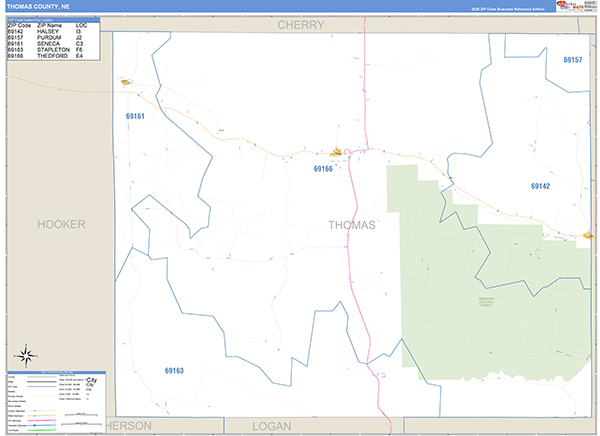Select ZIP label 69142 on the map
The image size is (600, 436).
pos(540,186)
